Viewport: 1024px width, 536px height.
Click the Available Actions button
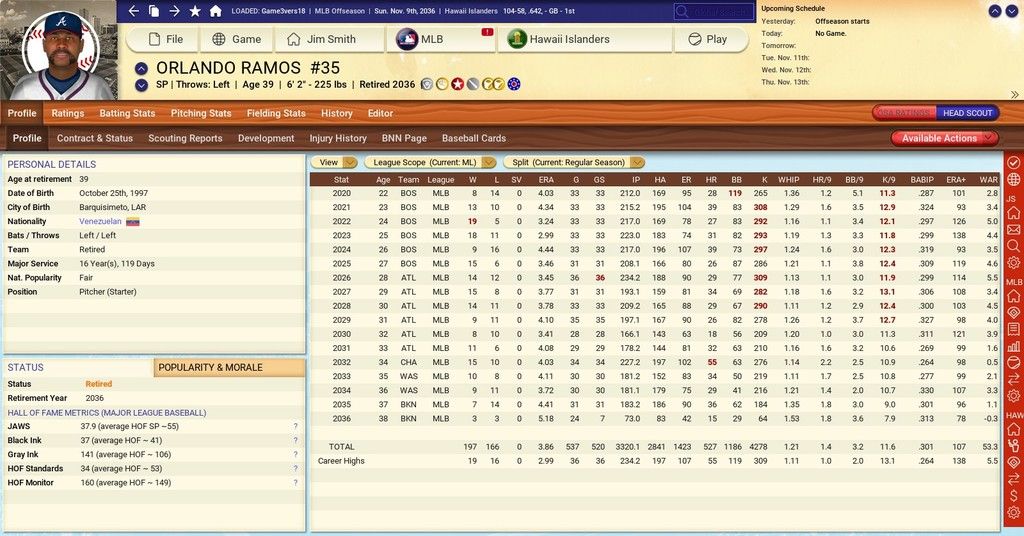pos(945,138)
